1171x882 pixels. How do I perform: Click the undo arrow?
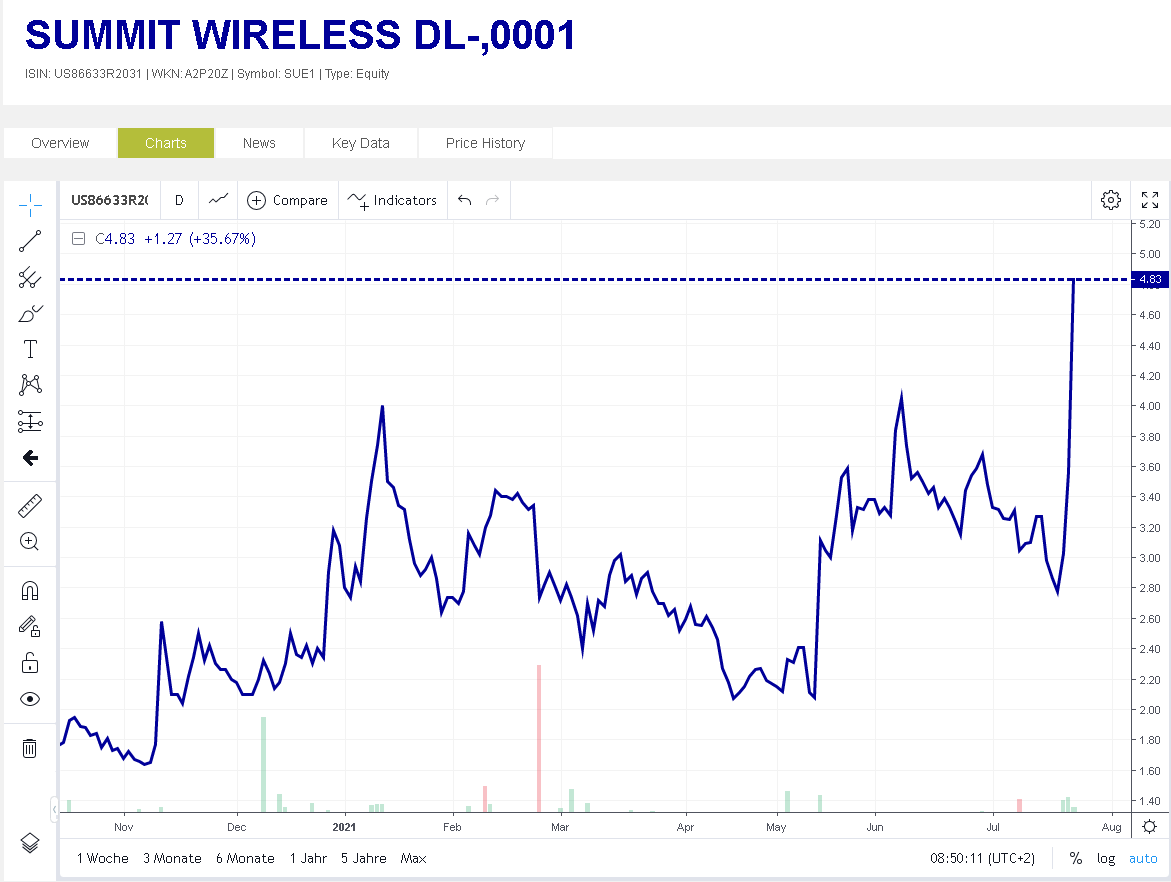pyautogui.click(x=465, y=200)
